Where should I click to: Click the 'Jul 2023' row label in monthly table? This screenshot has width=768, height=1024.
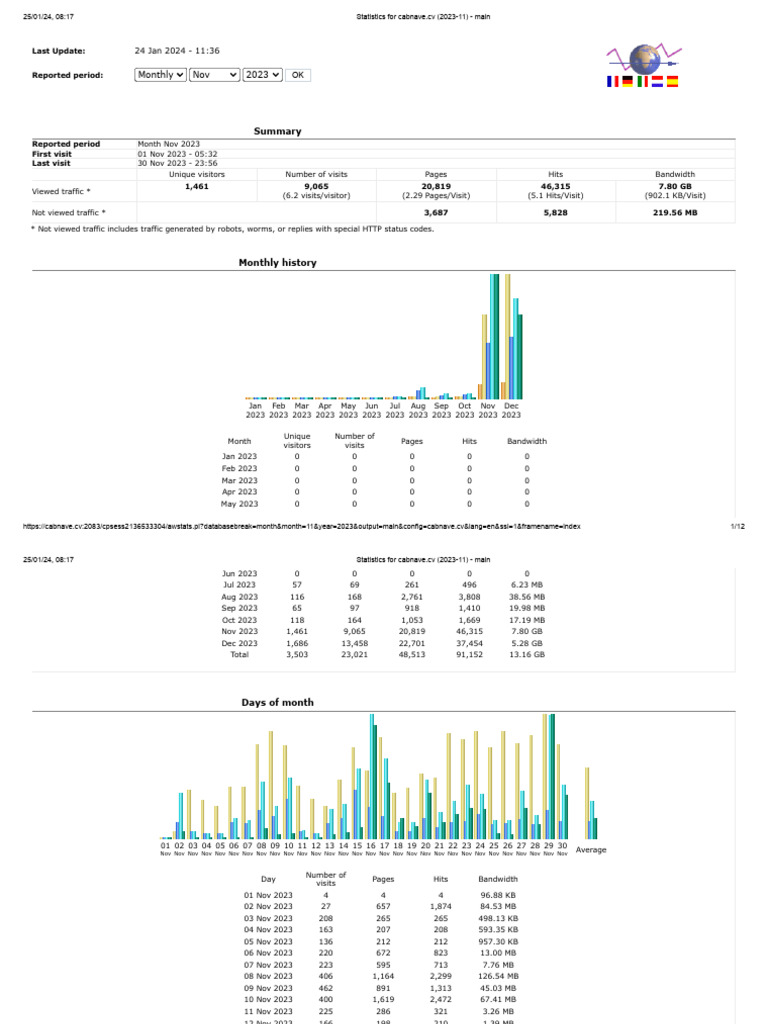pos(239,585)
